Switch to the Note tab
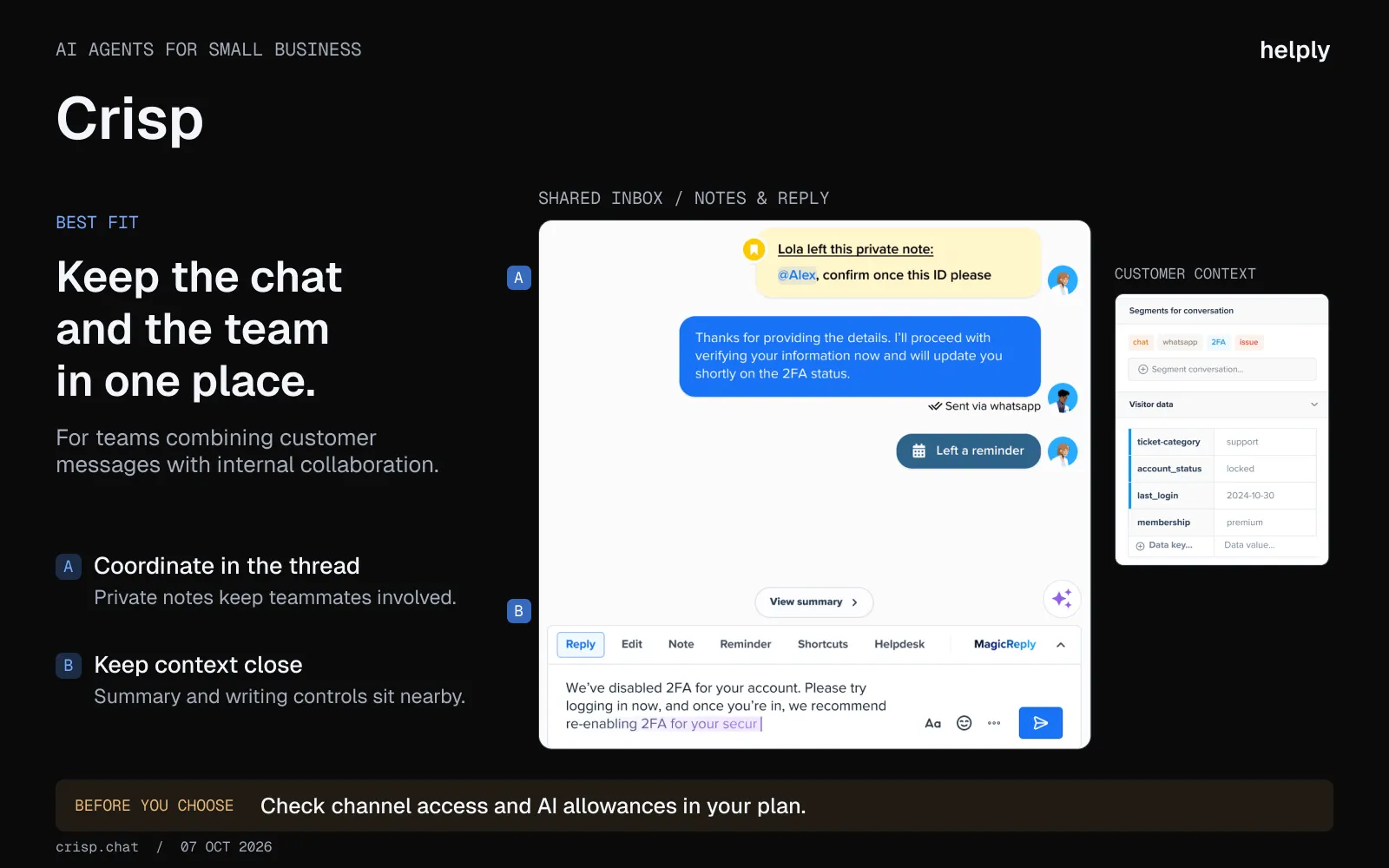Image resolution: width=1389 pixels, height=868 pixels. (x=681, y=644)
